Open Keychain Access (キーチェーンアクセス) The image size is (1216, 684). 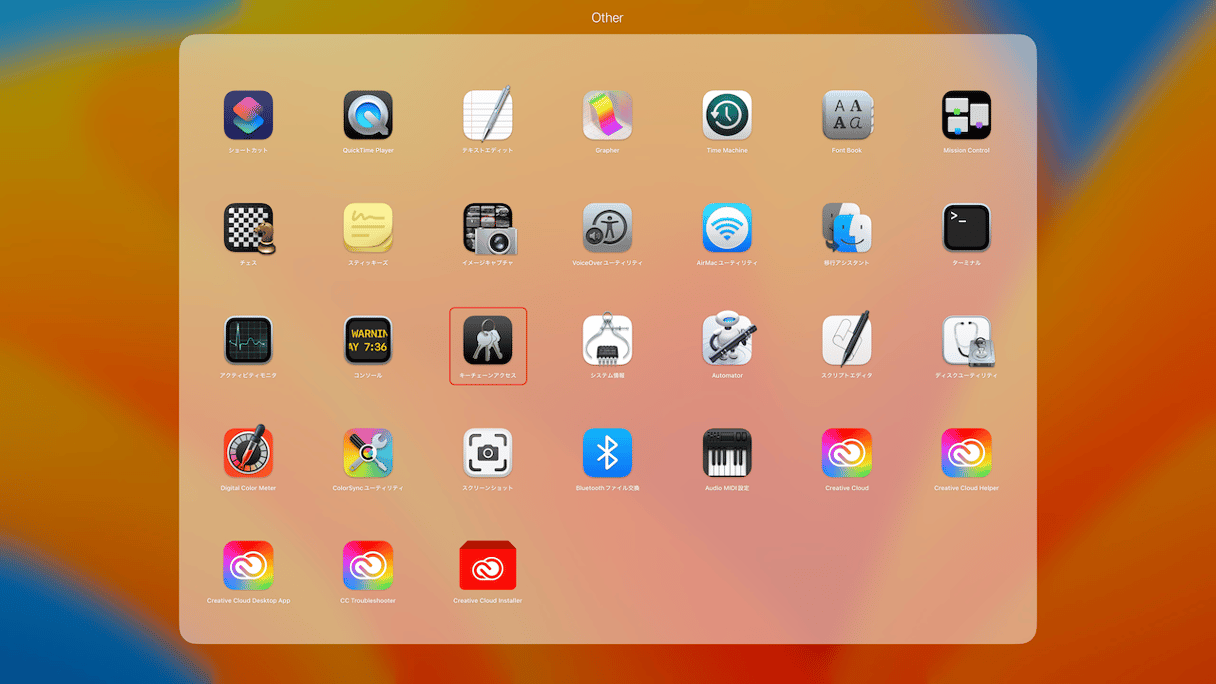click(488, 340)
